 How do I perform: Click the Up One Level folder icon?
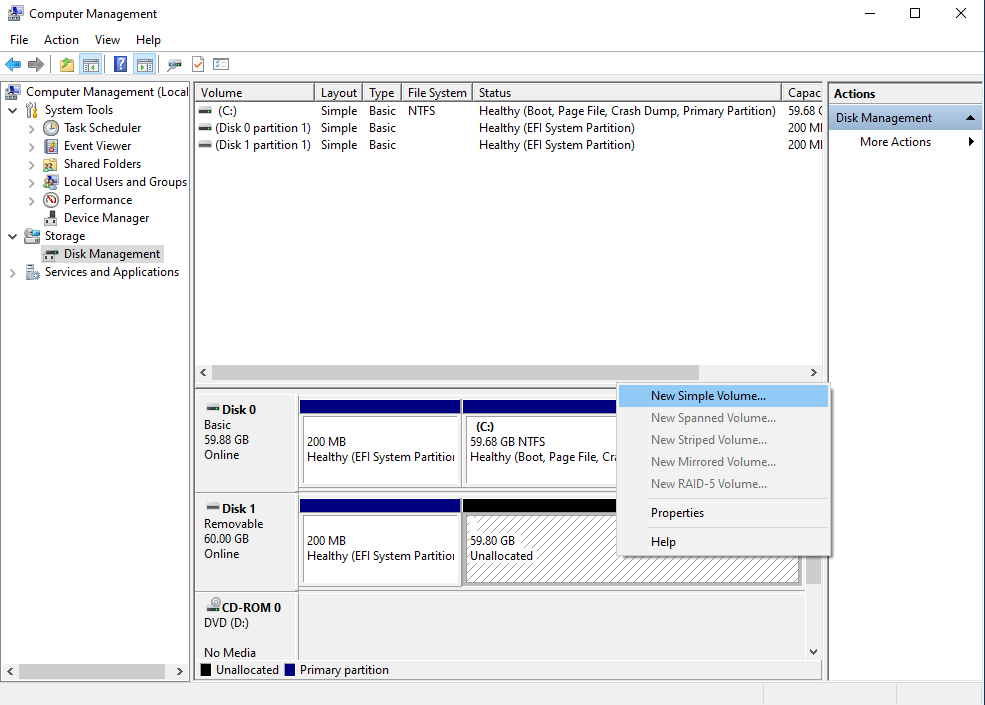tap(66, 65)
